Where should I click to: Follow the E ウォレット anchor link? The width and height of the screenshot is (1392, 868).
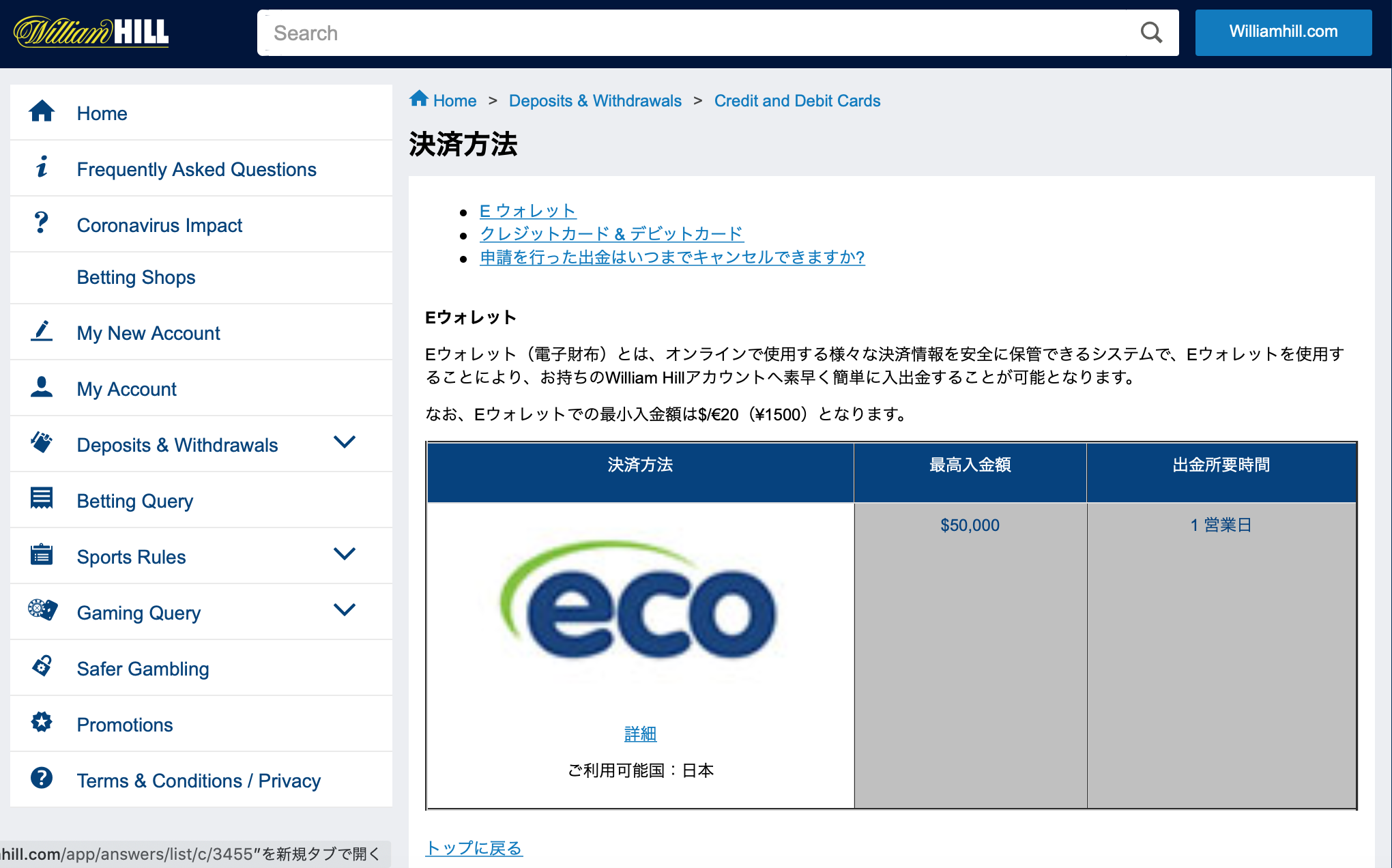click(x=528, y=211)
